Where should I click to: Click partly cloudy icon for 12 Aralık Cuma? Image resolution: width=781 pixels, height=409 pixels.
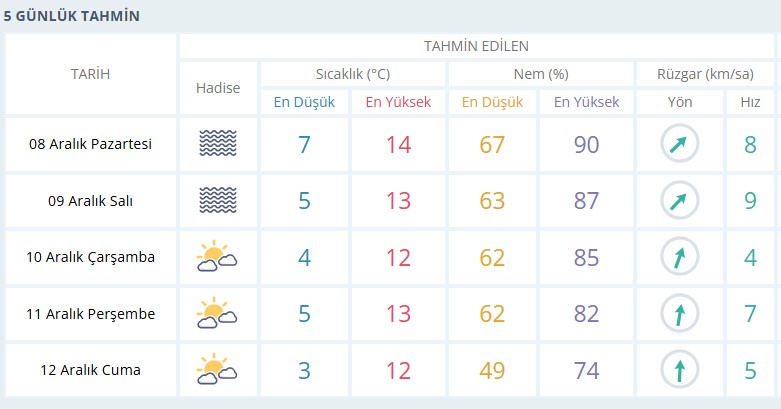coord(218,370)
